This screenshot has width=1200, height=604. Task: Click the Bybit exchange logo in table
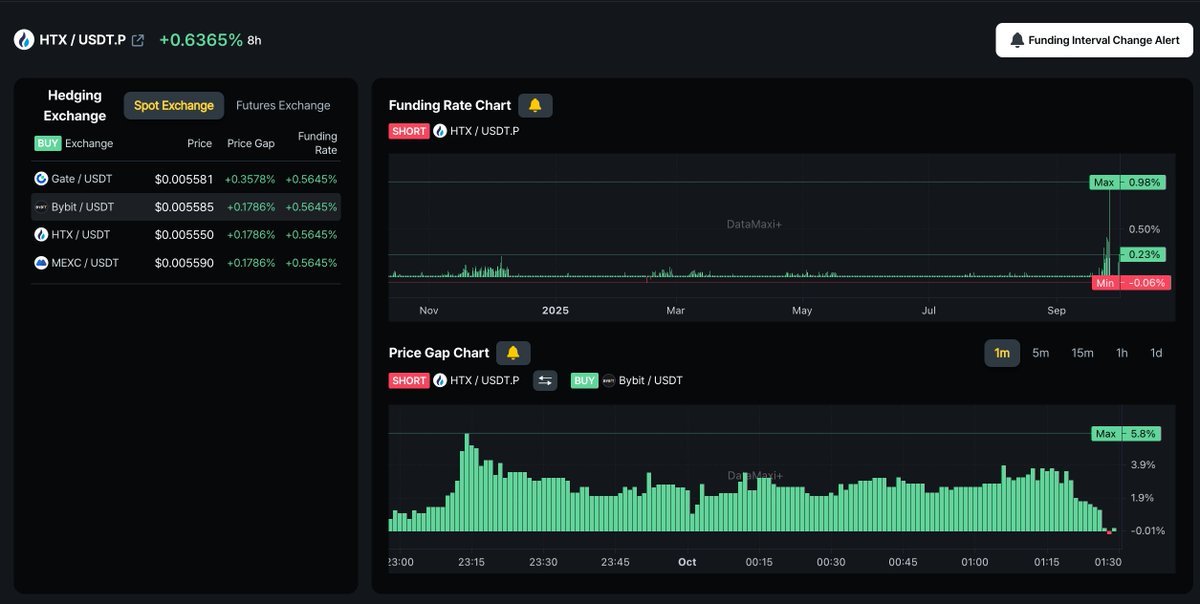(x=41, y=207)
